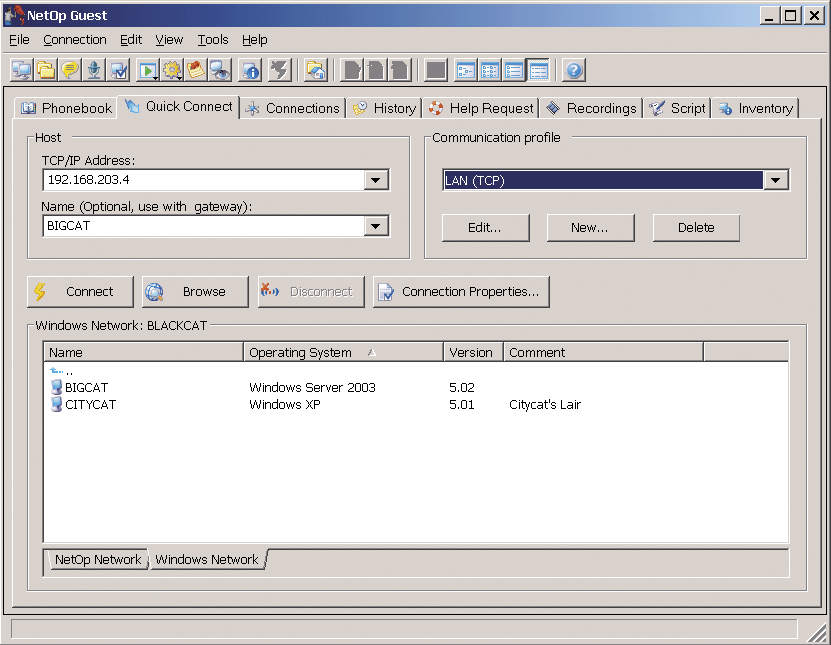Image resolution: width=831 pixels, height=645 pixels.
Task: Click the gray square stop toolbar icon
Action: (x=436, y=70)
